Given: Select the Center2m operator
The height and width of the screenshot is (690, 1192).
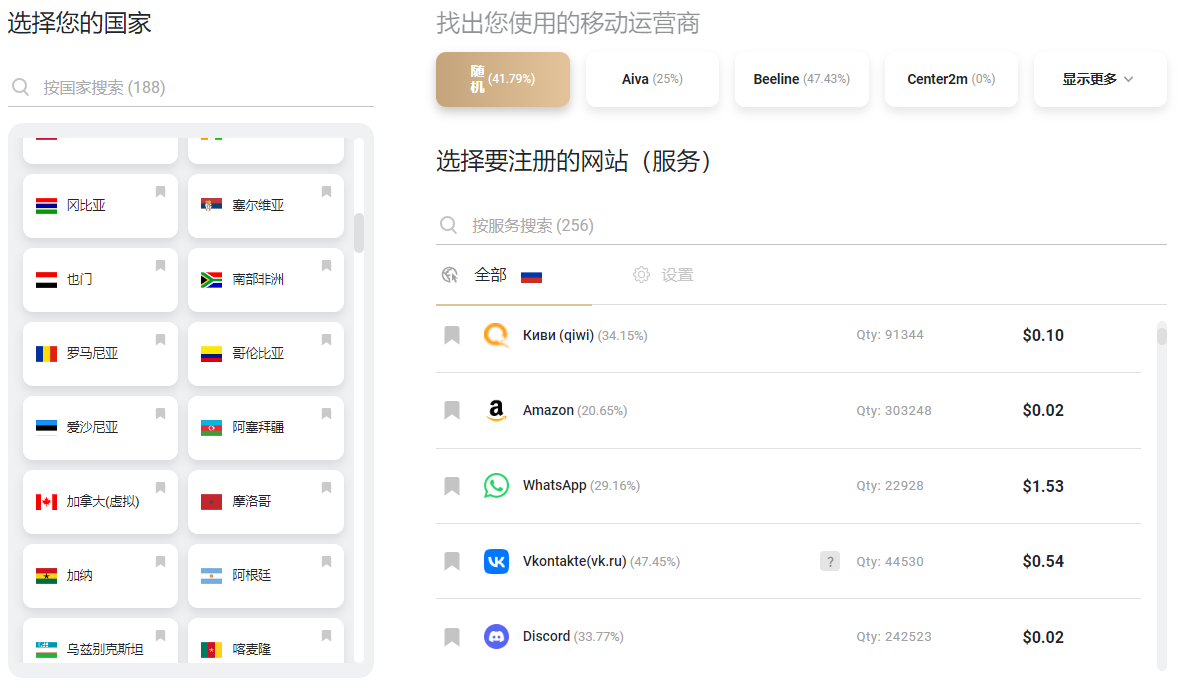Looking at the screenshot, I should point(951,79).
